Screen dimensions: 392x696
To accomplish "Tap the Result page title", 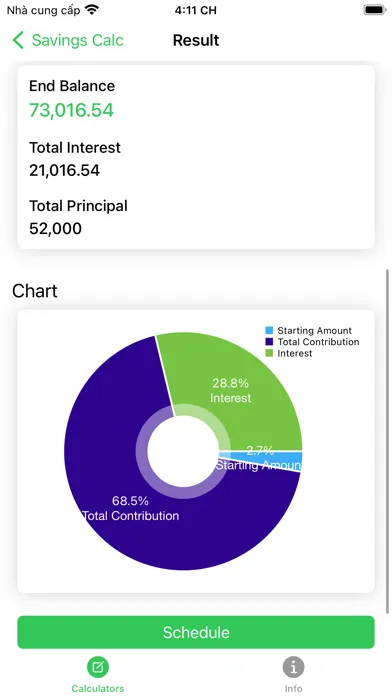I will 196,40.
